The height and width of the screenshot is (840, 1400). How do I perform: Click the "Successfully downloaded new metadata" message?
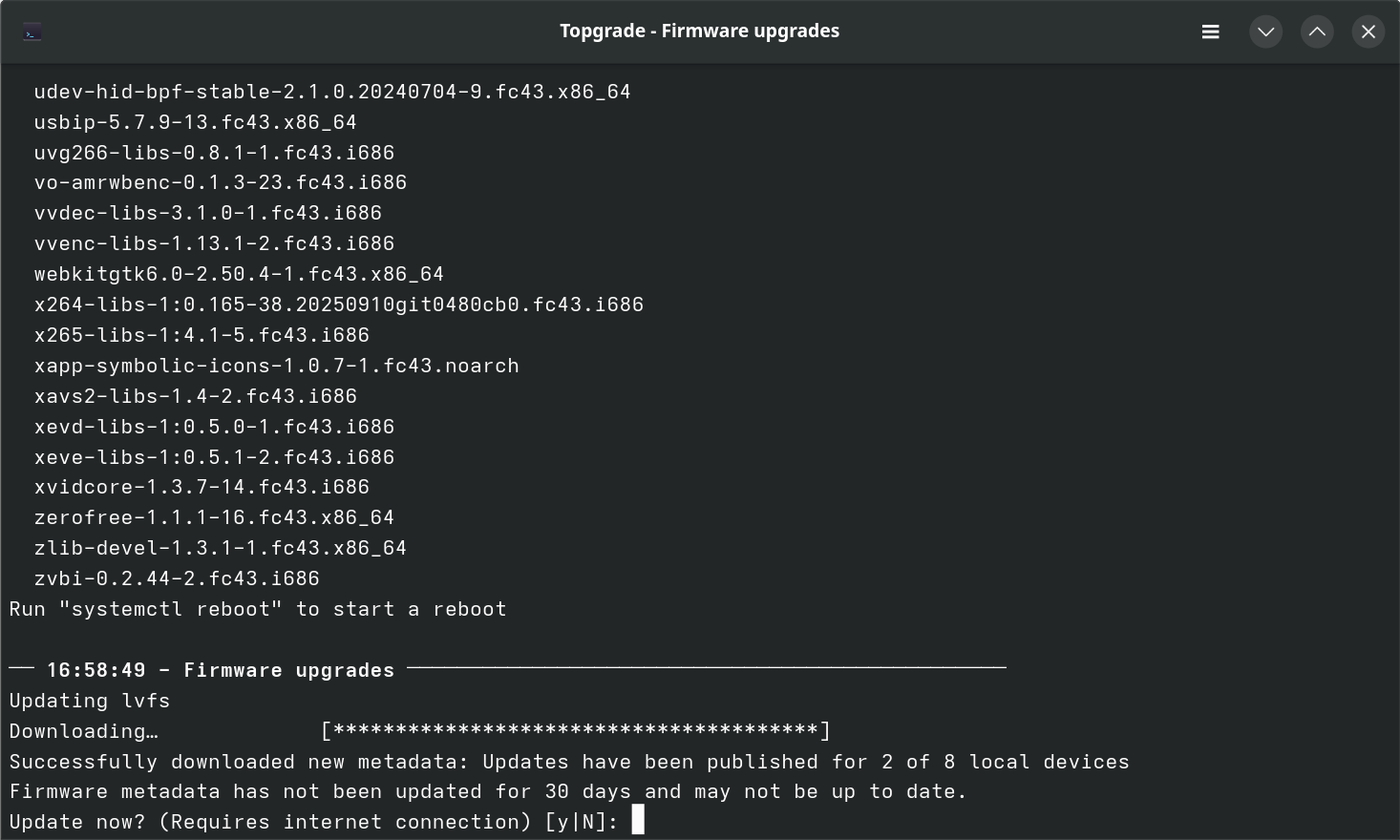569,762
